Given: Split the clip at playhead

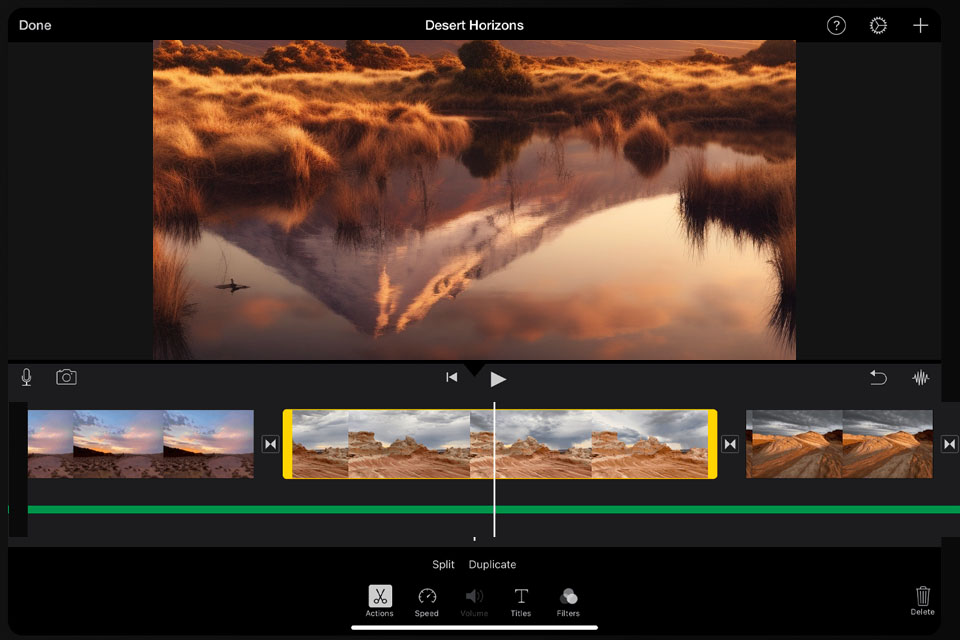Looking at the screenshot, I should pyautogui.click(x=443, y=564).
